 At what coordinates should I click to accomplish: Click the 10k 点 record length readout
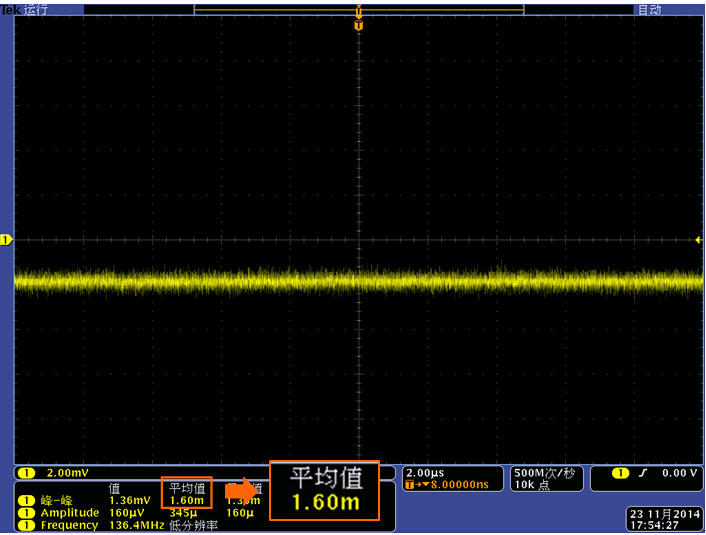[x=532, y=485]
